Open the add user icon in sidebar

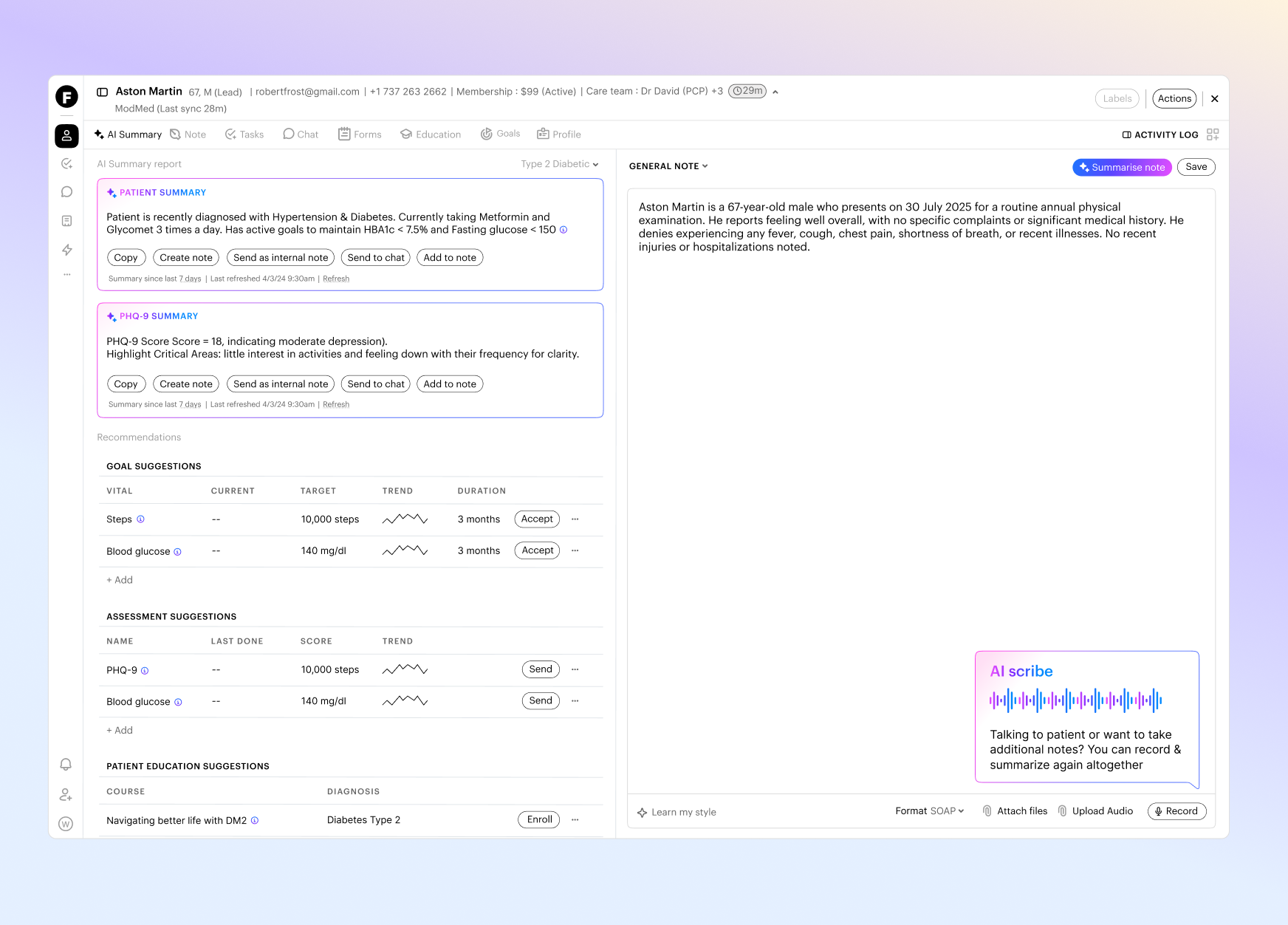66,795
